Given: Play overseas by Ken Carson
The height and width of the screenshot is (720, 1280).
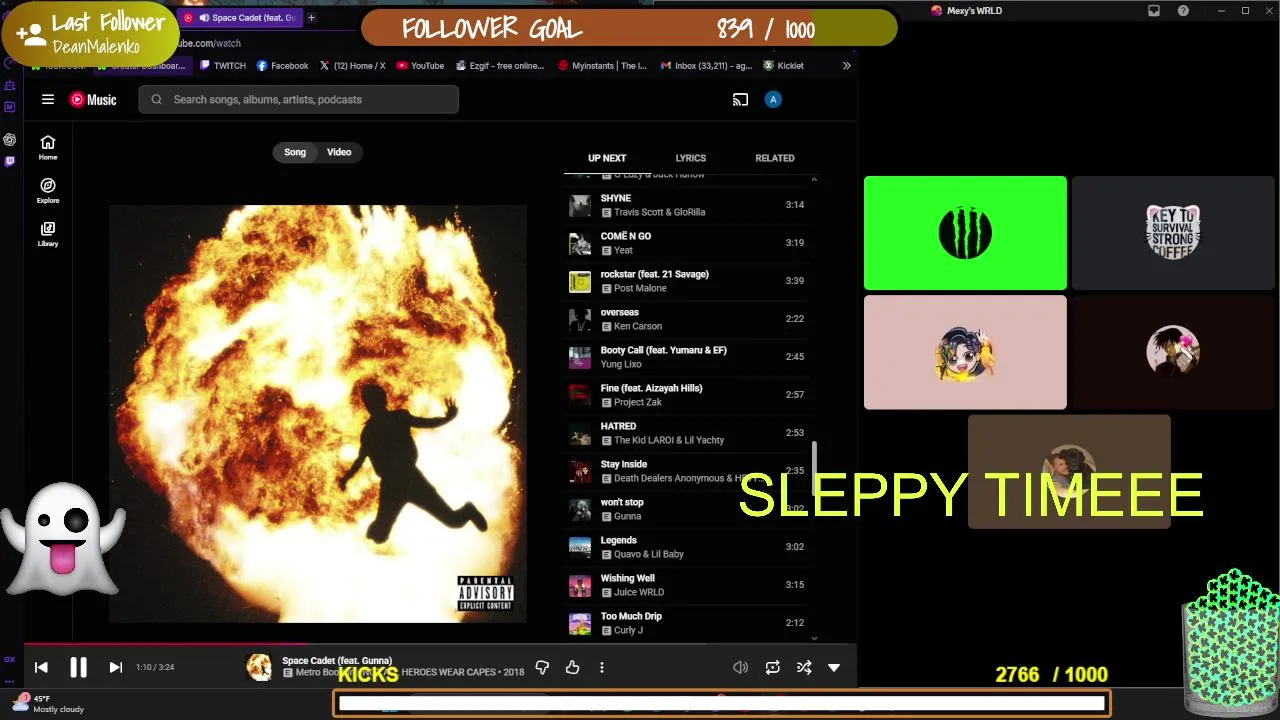Looking at the screenshot, I should [x=686, y=319].
